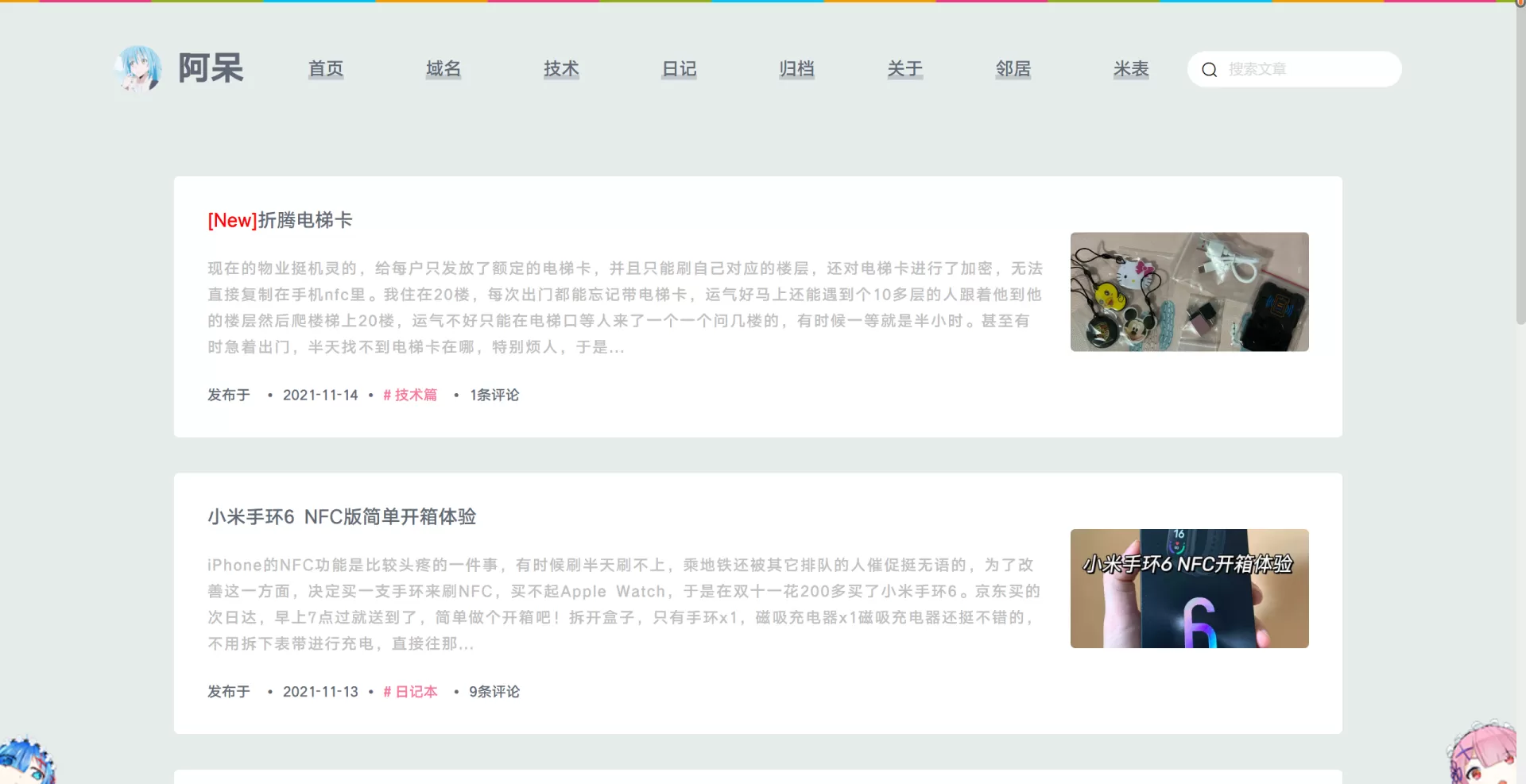Click the blue-haired avatar logo
This screenshot has width=1526, height=784.
(139, 68)
